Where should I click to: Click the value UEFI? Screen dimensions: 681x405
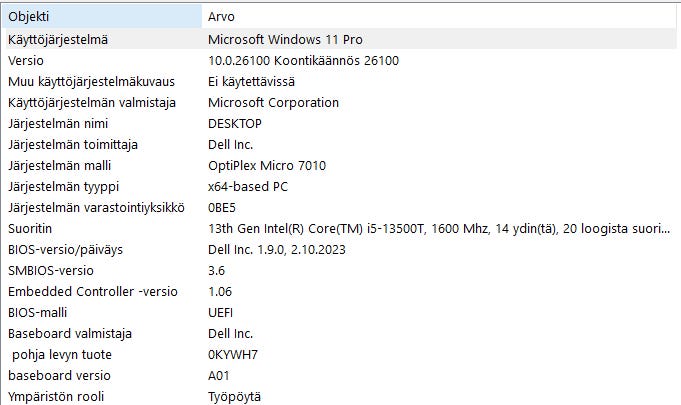tap(220, 313)
